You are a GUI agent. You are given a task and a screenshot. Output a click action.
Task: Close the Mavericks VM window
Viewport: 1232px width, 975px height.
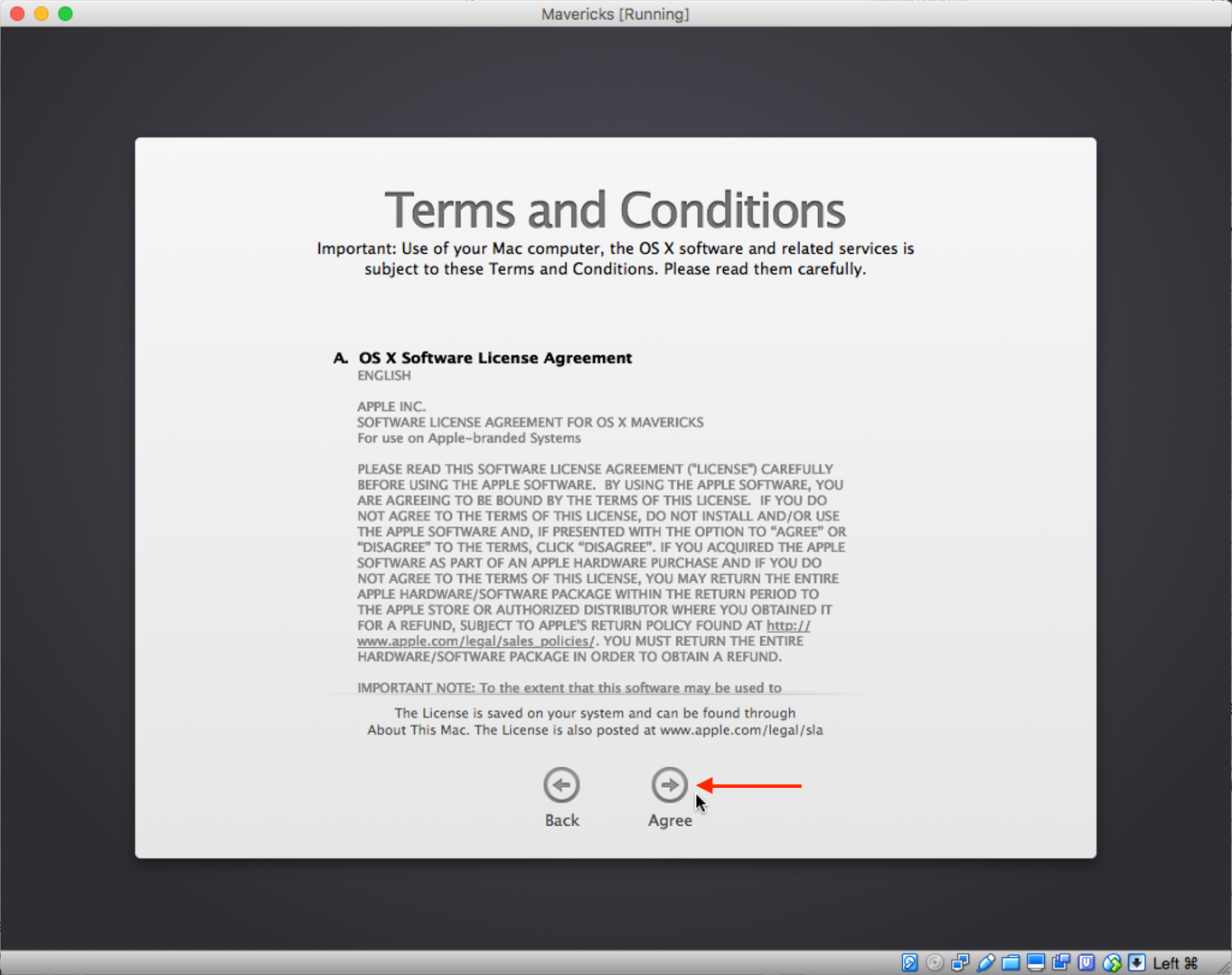tap(17, 14)
